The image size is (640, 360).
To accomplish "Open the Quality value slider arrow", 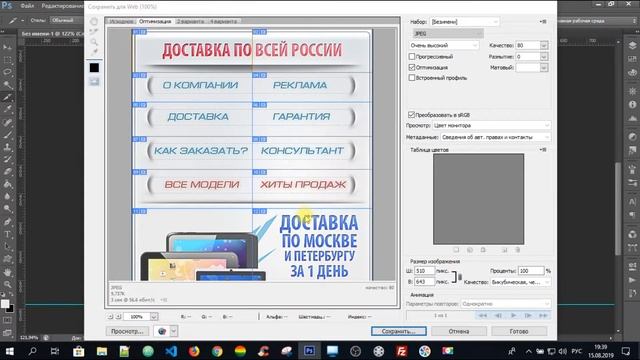I will coord(544,45).
